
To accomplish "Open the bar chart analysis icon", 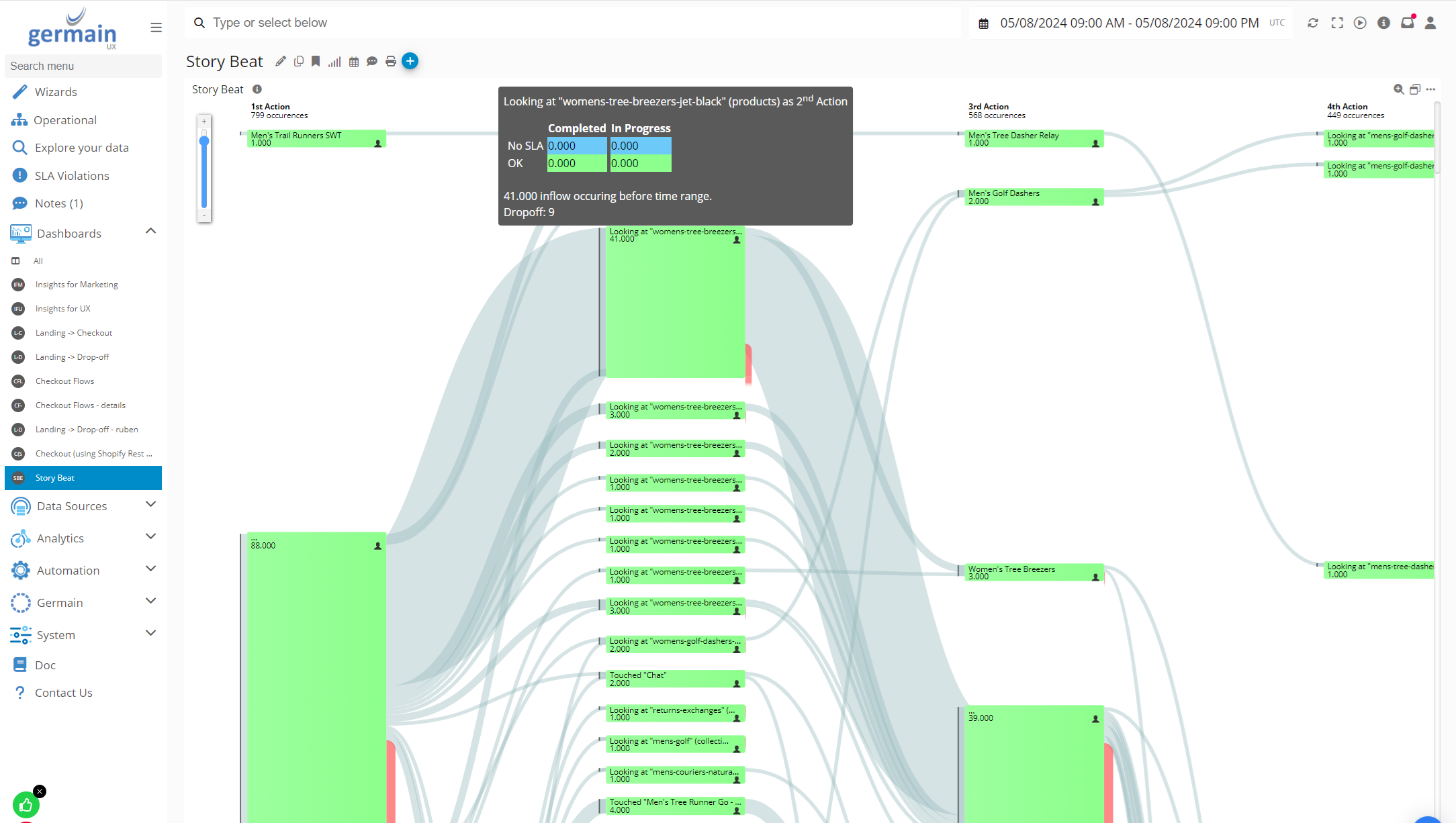I will [x=334, y=61].
